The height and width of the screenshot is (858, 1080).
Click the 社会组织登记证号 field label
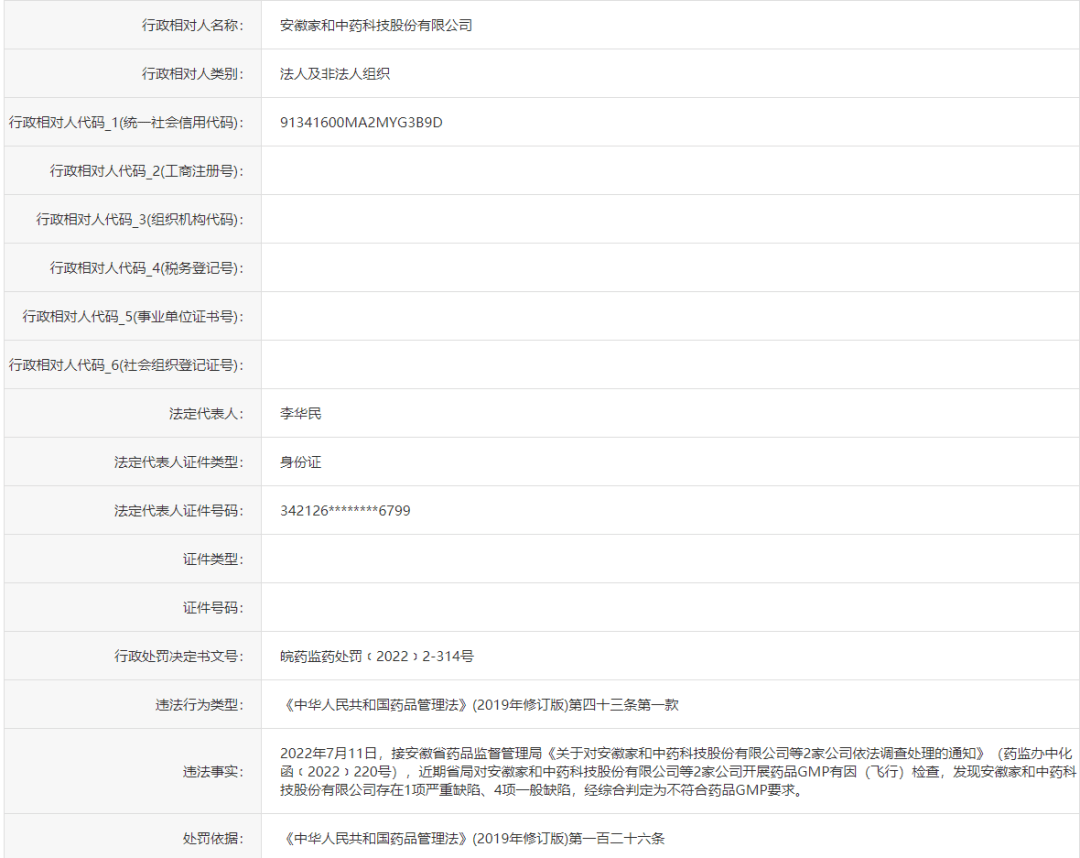coord(126,365)
